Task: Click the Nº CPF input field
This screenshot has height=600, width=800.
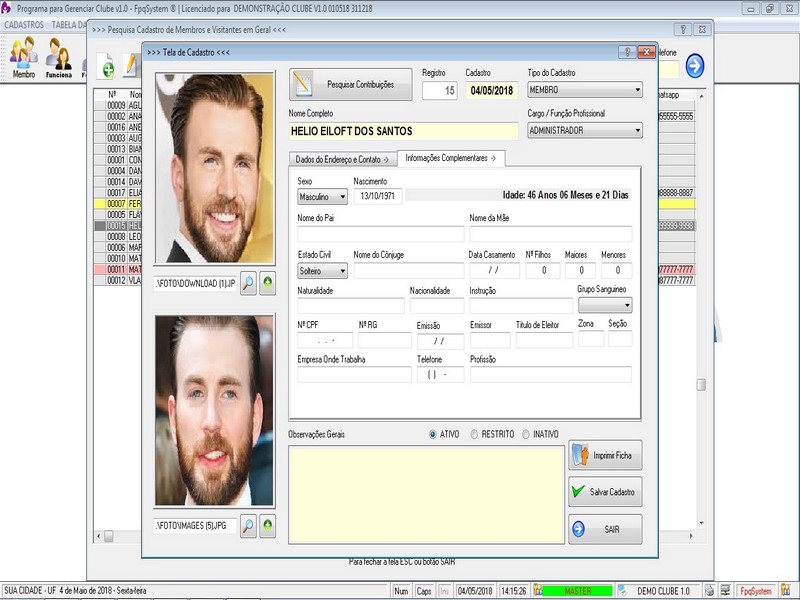Action: point(325,340)
